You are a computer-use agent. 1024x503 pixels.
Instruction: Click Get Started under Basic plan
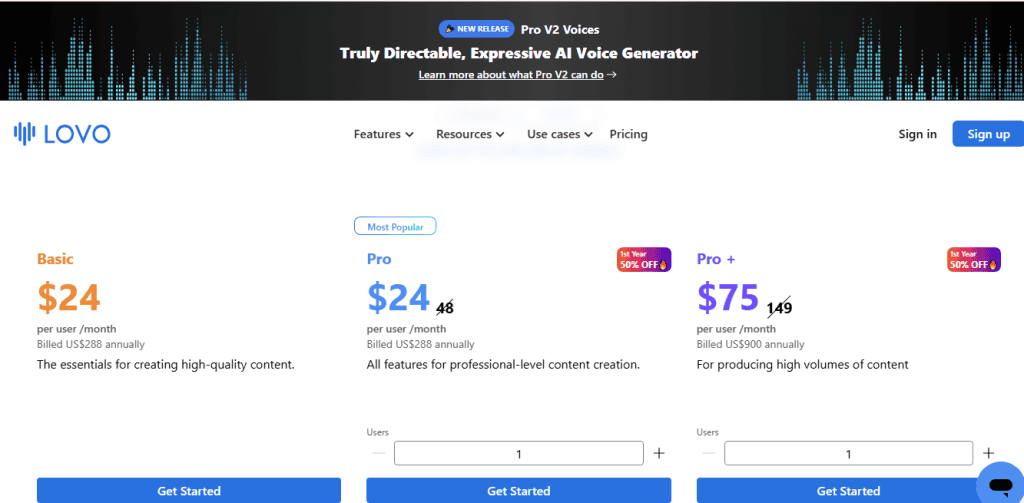point(189,491)
